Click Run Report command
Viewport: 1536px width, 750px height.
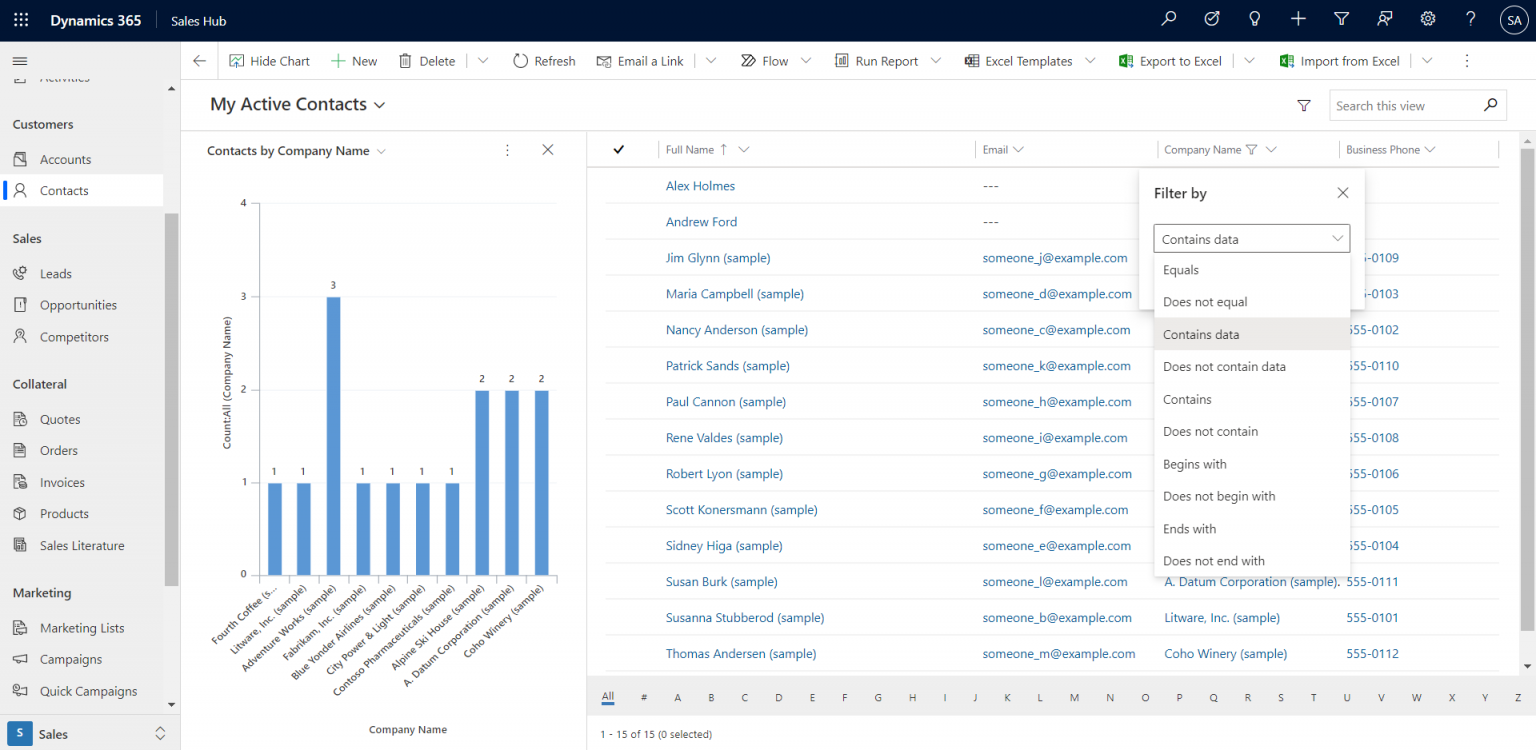[876, 61]
